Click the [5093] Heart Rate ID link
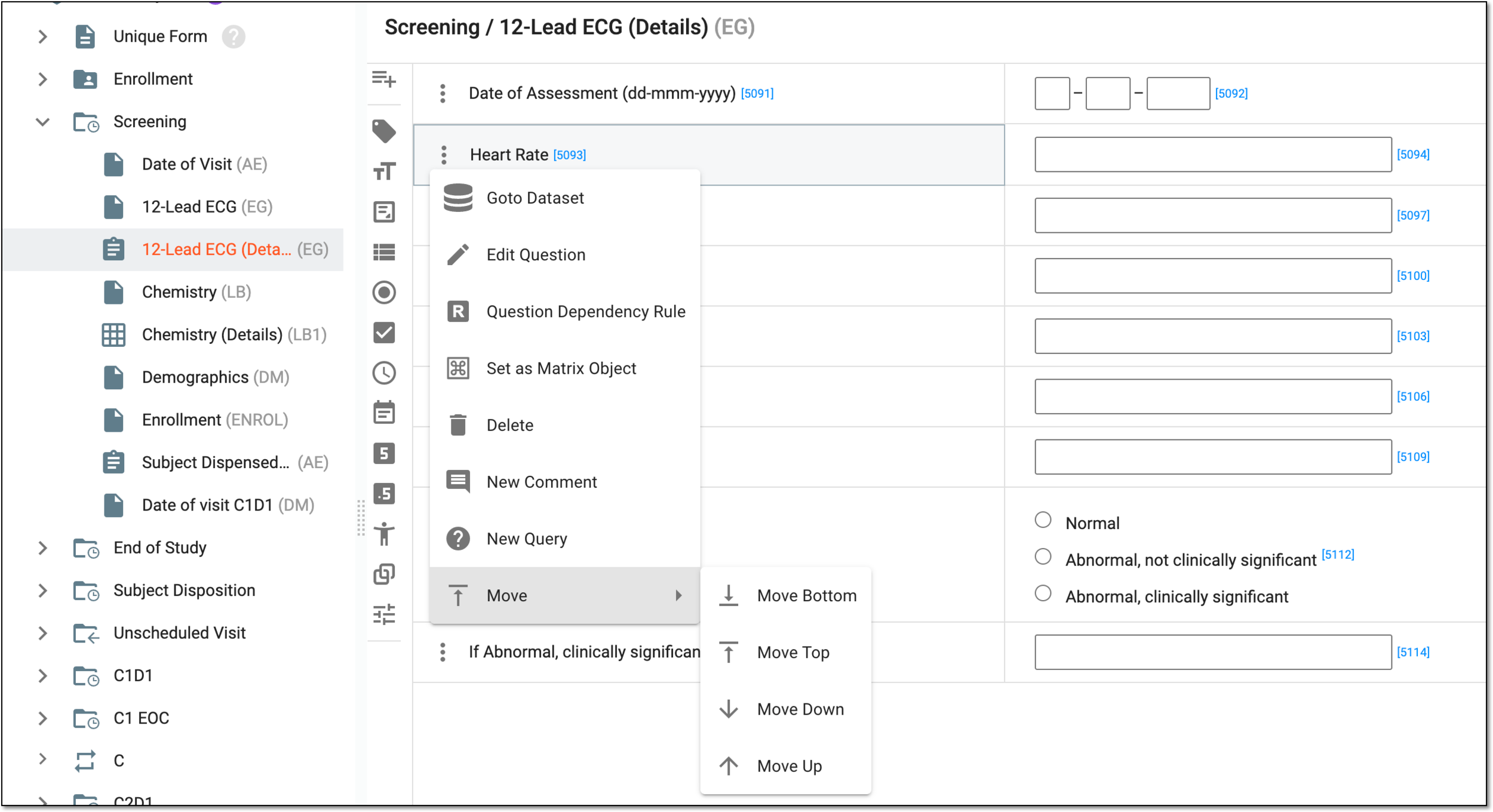Image resolution: width=1493 pixels, height=812 pixels. pyautogui.click(x=570, y=155)
